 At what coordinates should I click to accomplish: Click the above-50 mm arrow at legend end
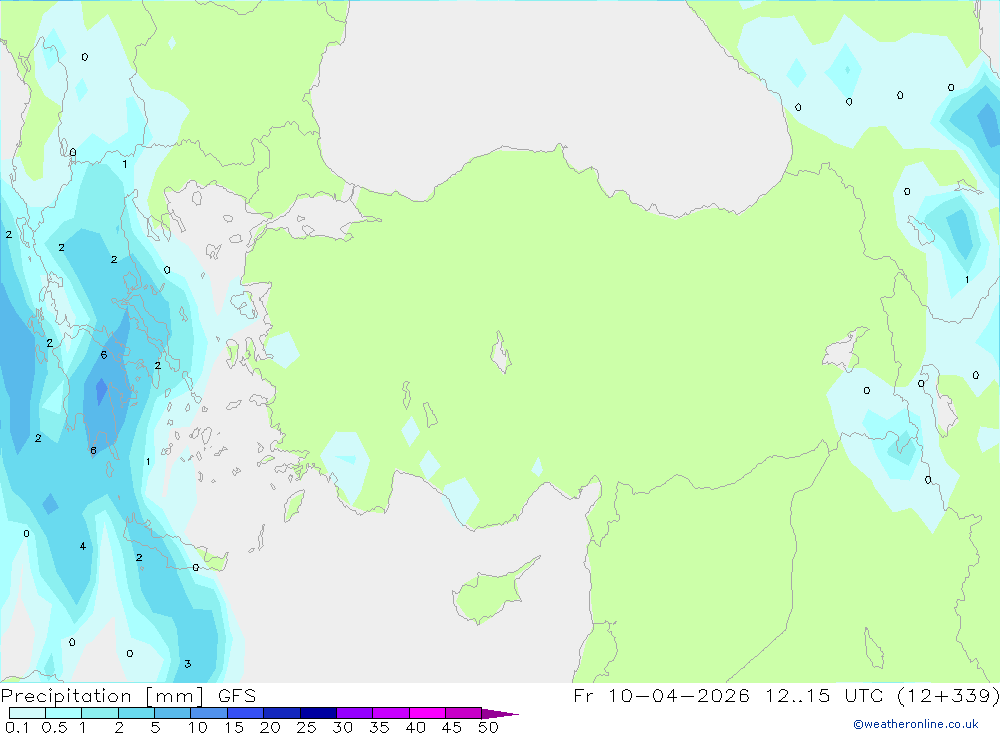click(x=500, y=713)
